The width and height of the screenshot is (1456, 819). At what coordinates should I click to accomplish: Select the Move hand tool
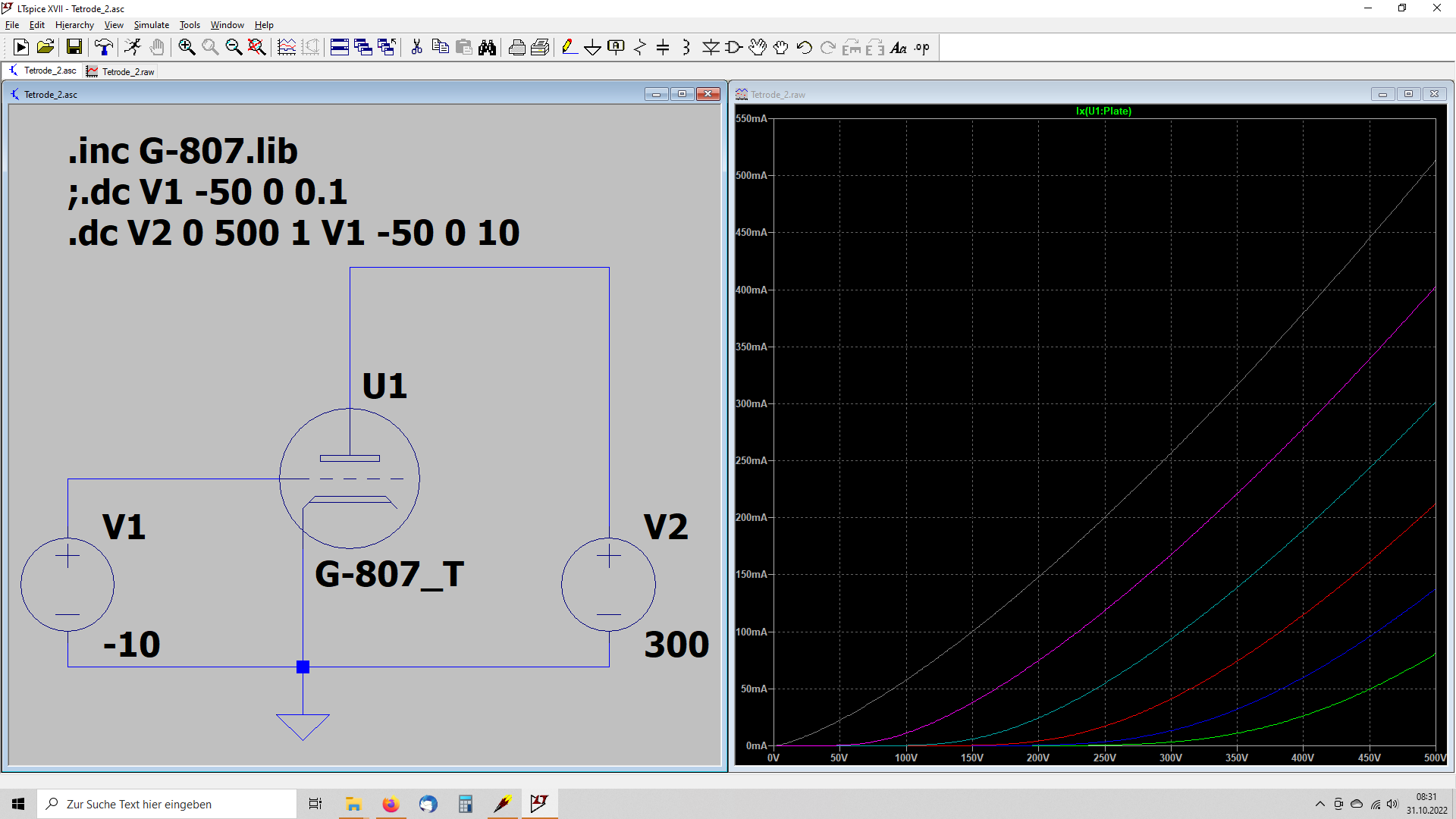point(758,48)
